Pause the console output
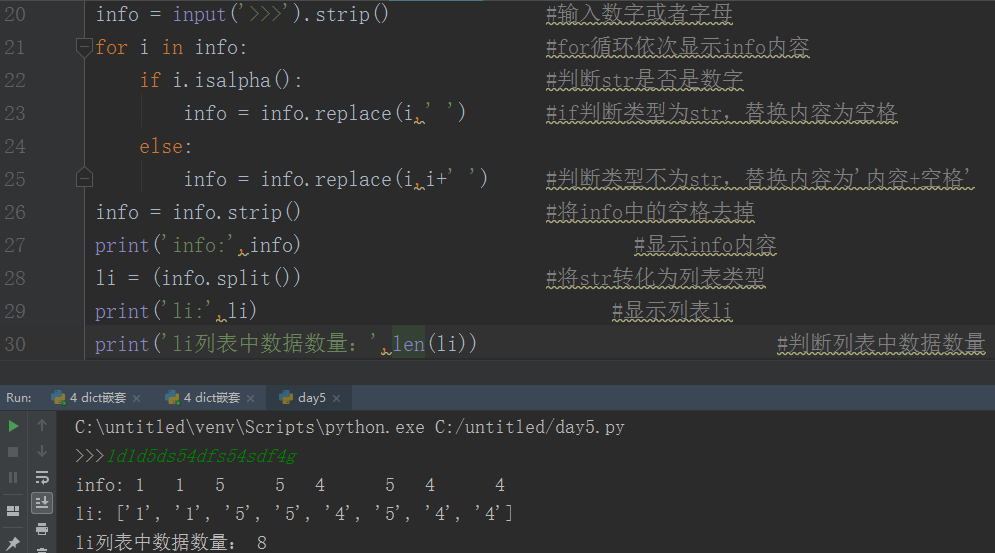 tap(13, 477)
